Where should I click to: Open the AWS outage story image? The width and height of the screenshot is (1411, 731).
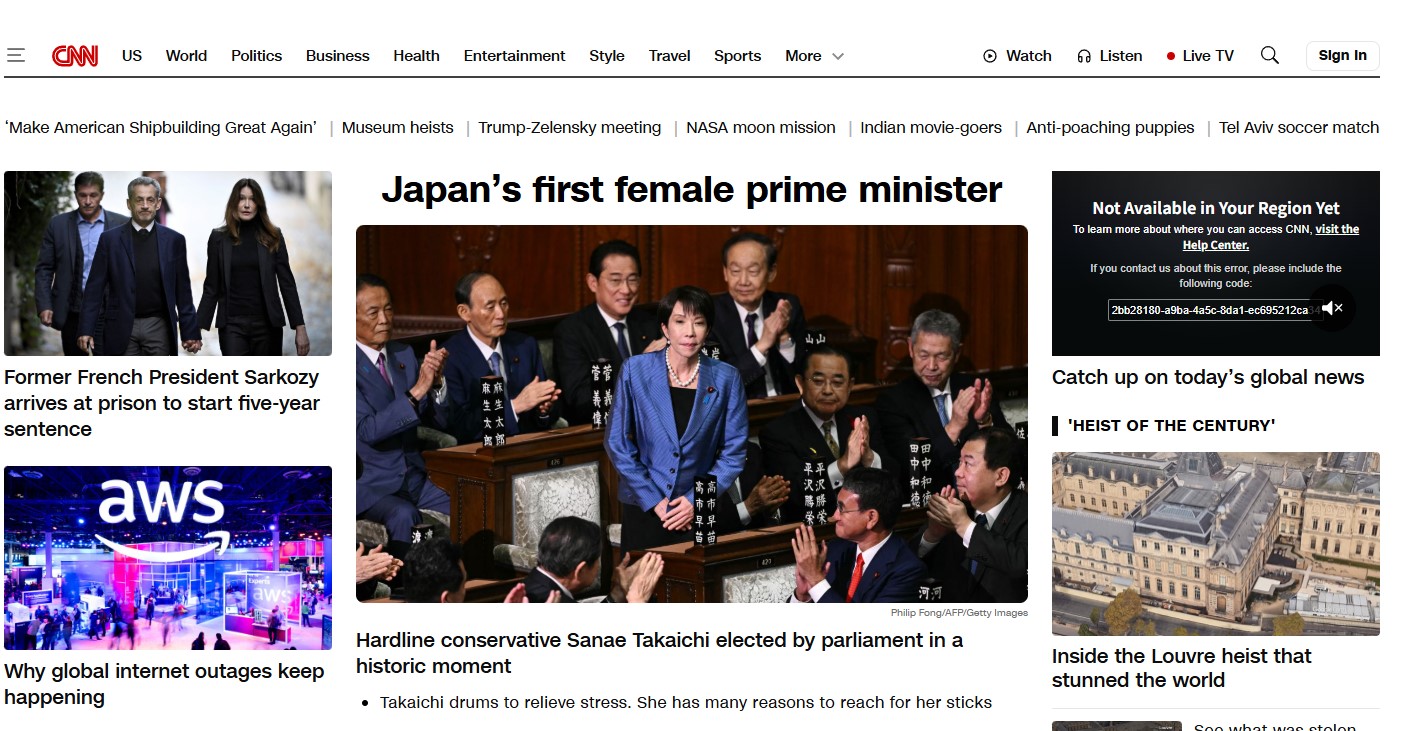168,558
